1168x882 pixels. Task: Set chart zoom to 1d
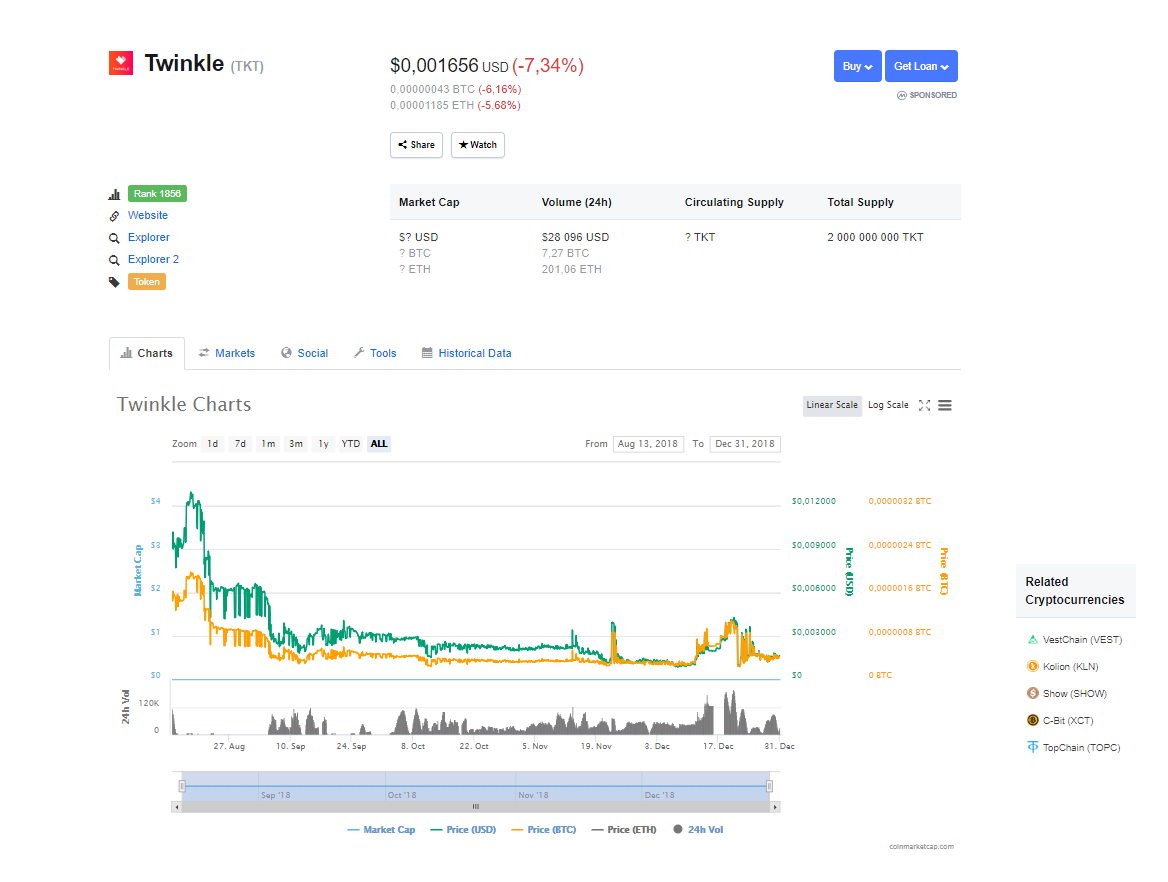click(213, 444)
